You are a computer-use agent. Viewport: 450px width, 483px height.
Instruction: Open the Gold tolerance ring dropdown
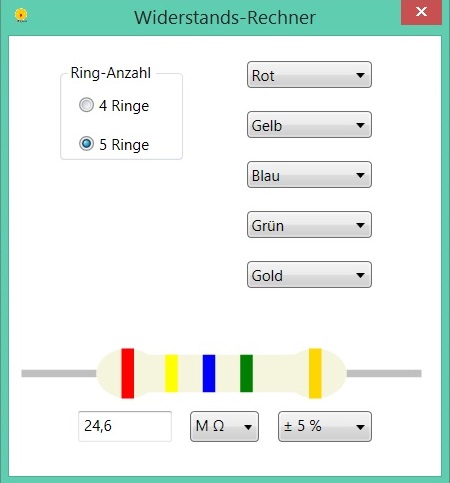click(x=309, y=275)
